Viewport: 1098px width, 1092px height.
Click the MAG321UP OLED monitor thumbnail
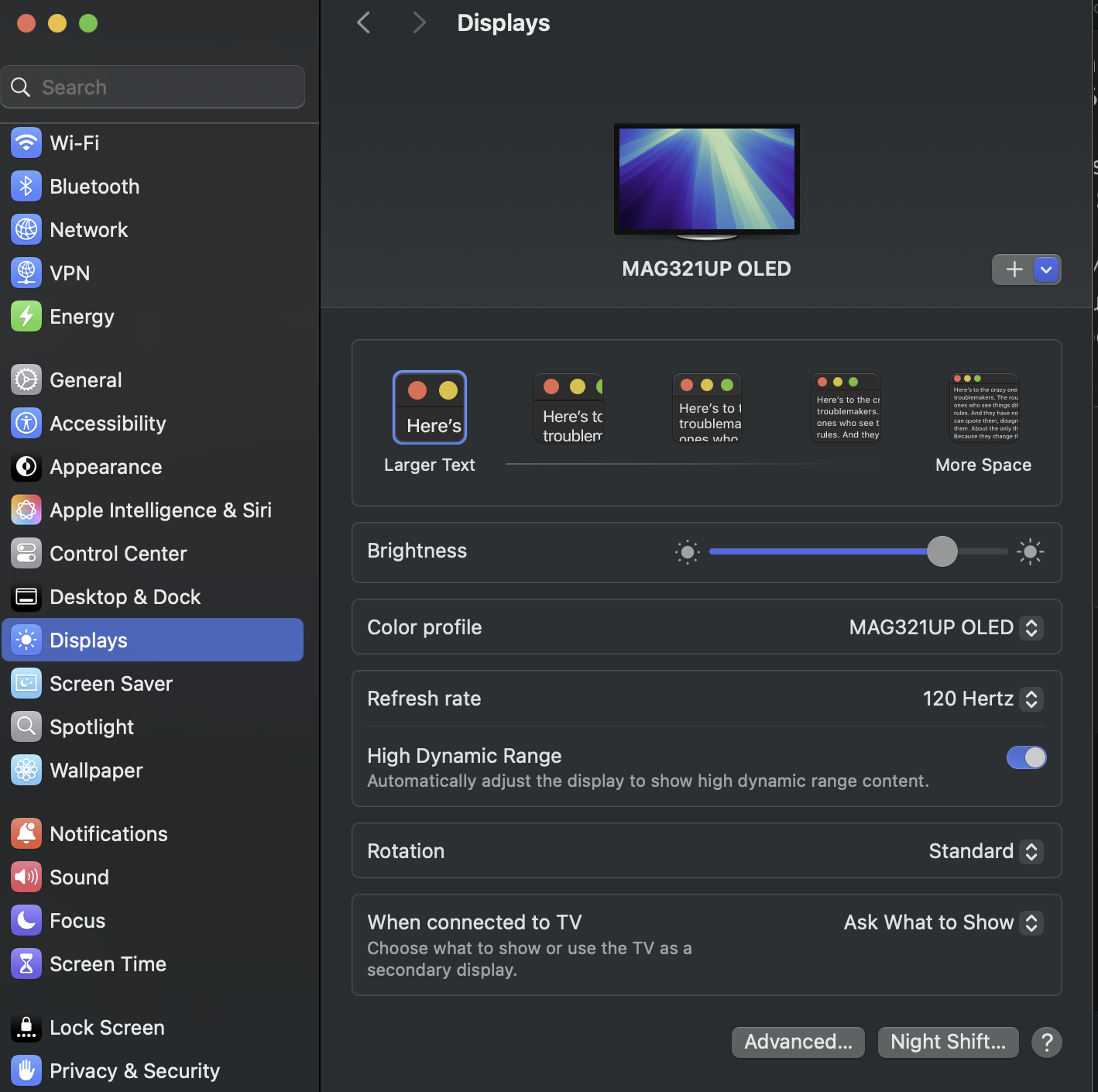tap(707, 182)
